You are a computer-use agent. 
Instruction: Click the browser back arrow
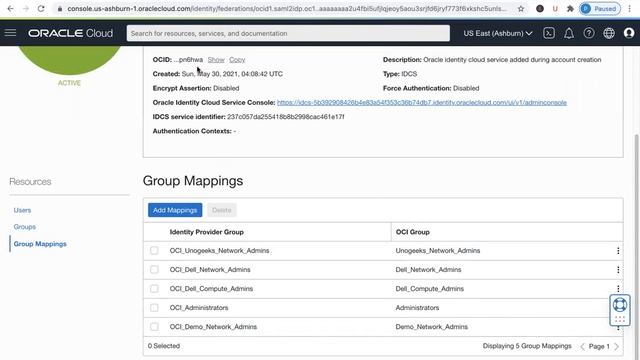coord(10,9)
